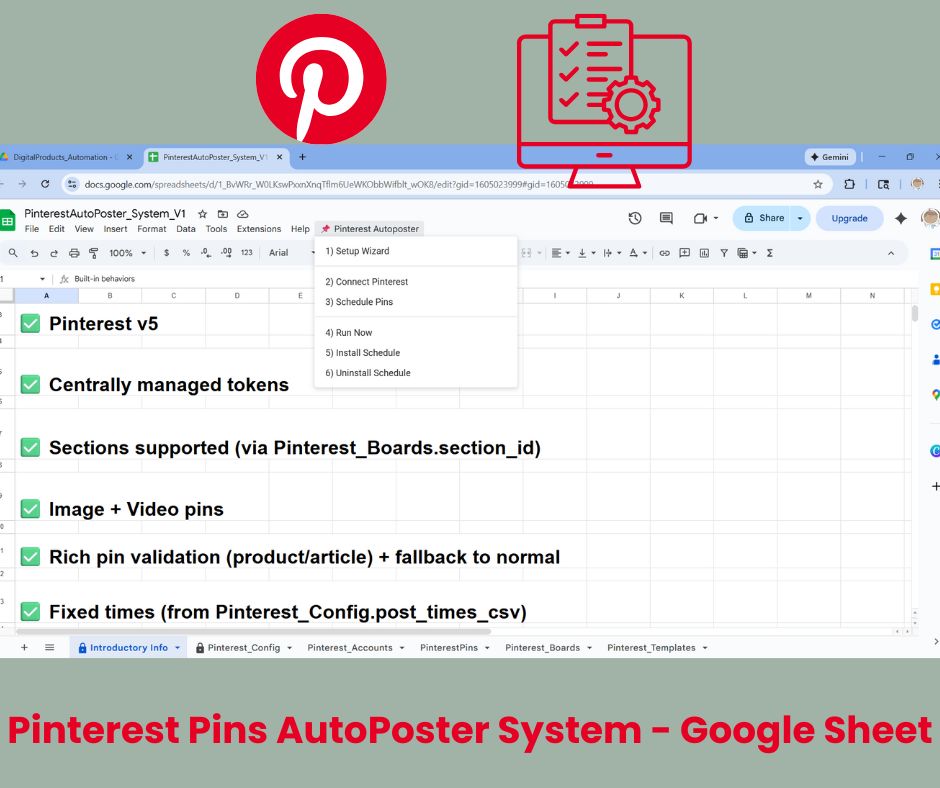Viewport: 940px width, 788px height.
Task: Start a Meet video call
Action: pyautogui.click(x=700, y=218)
